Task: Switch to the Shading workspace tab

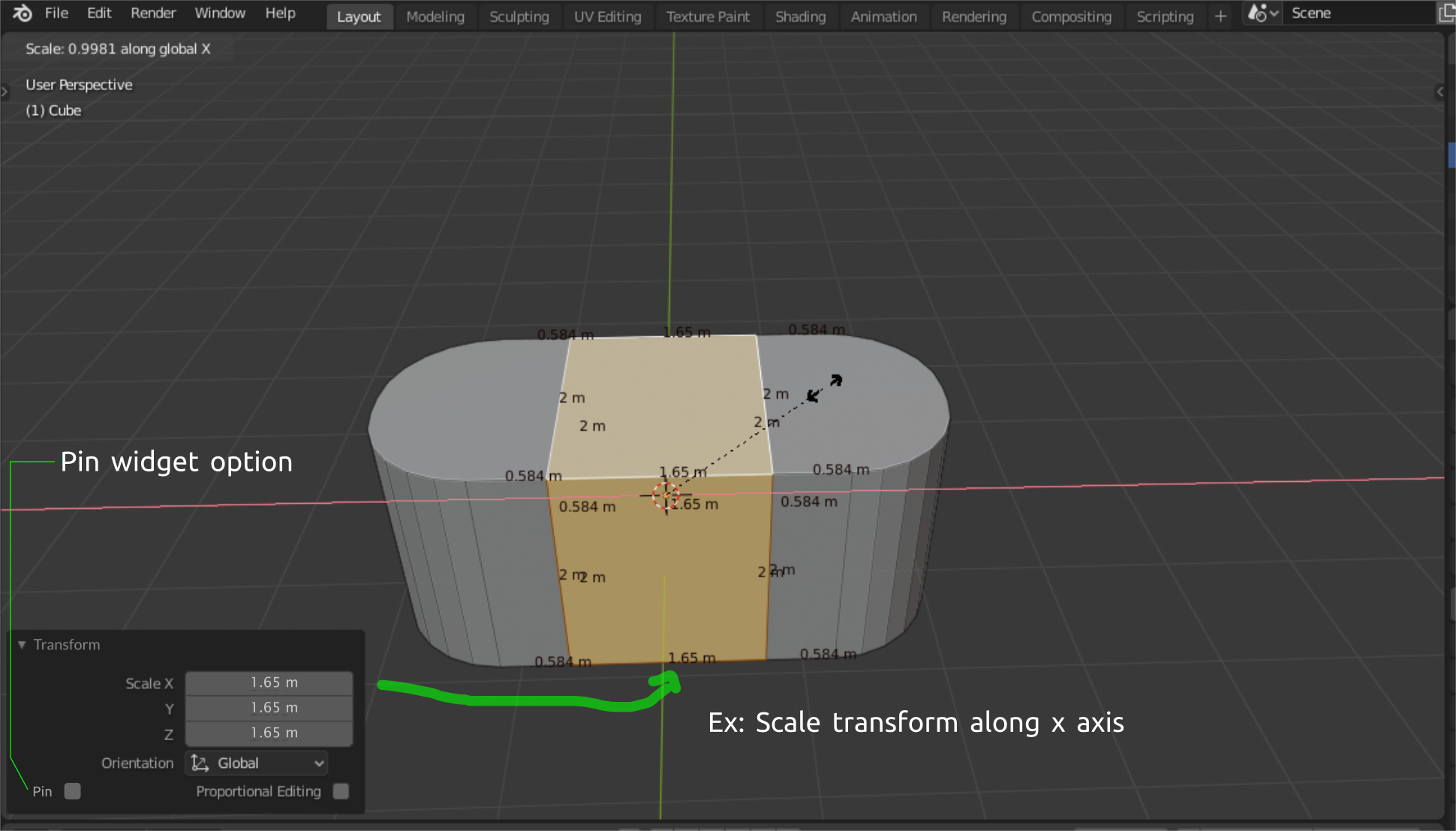Action: point(800,17)
